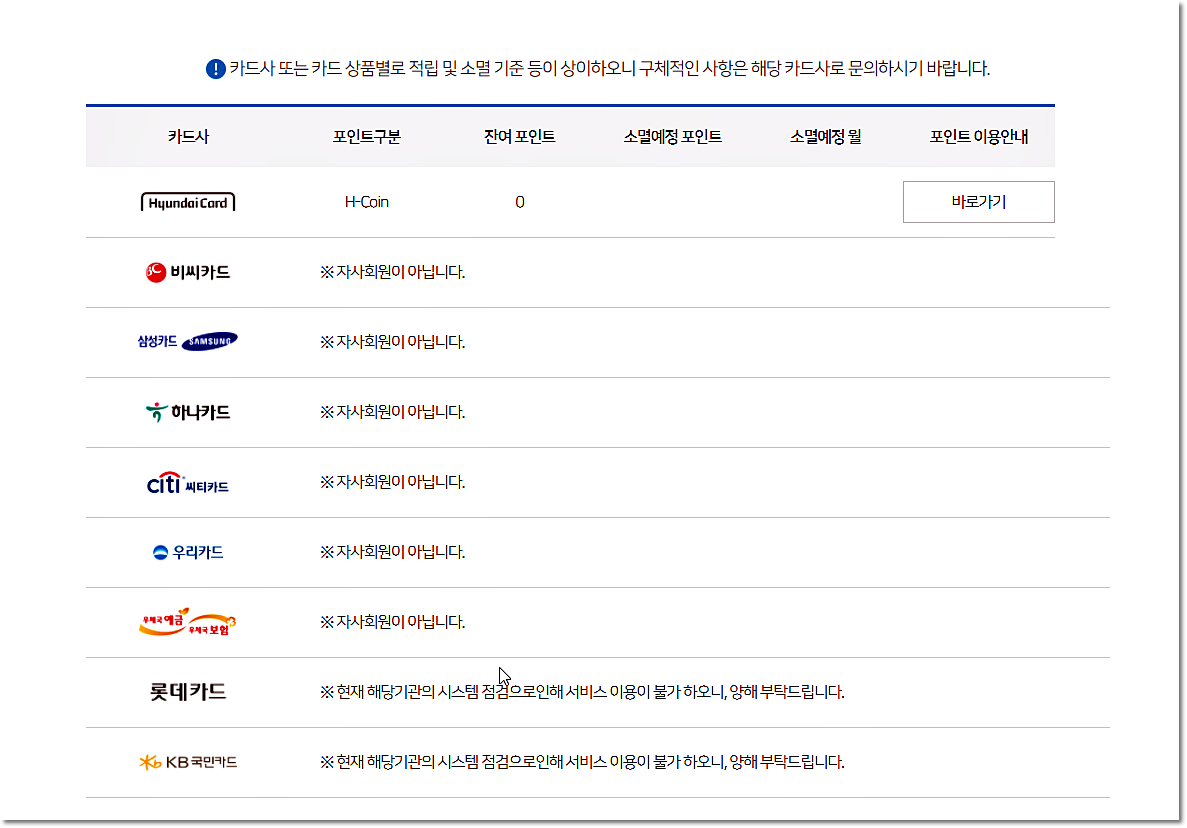Screen dimensions: 1187x828
Task: Click the 자사회원이 아닙니다 text in 우체국 row
Action: 392,621
